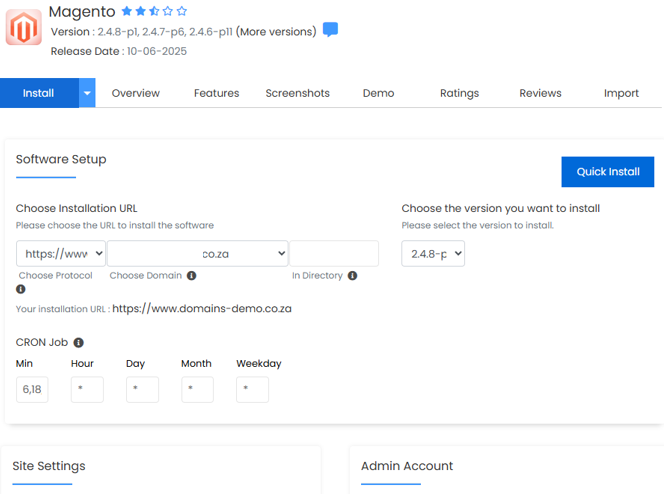Go to the Screenshots tab
Image resolution: width=664 pixels, height=494 pixels.
pos(297,93)
